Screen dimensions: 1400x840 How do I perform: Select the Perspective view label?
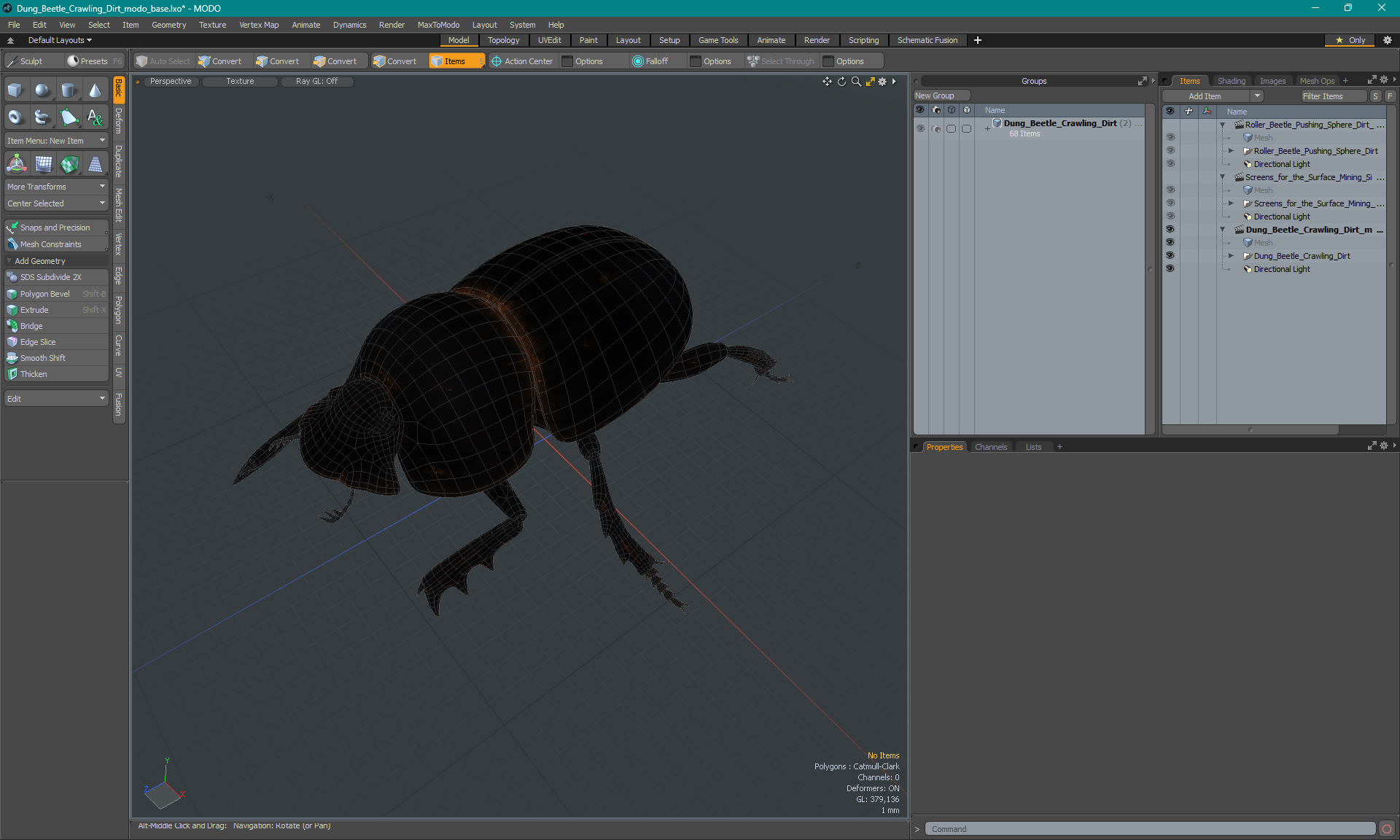(x=170, y=82)
